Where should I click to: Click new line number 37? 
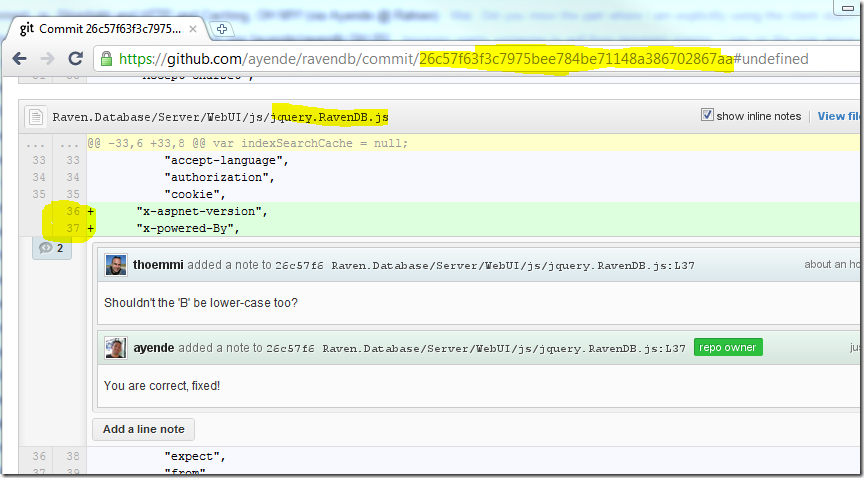click(x=73, y=228)
